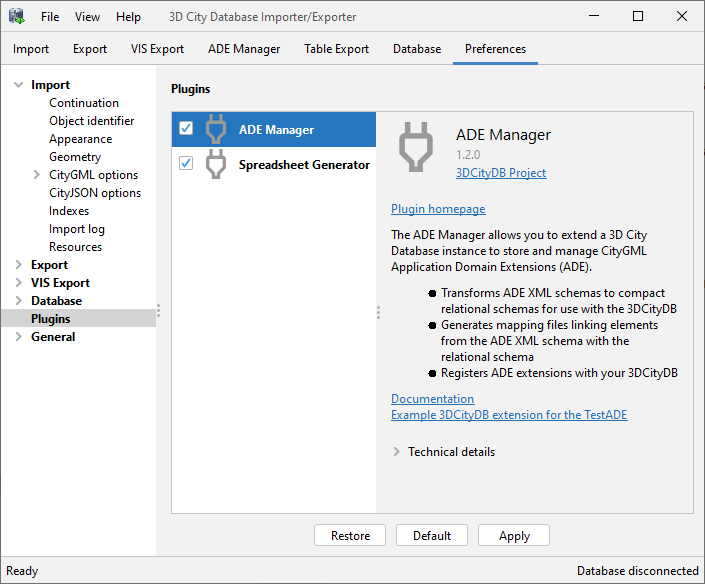Click the splitter handle beside the tree
The width and height of the screenshot is (705, 584).
[x=158, y=311]
